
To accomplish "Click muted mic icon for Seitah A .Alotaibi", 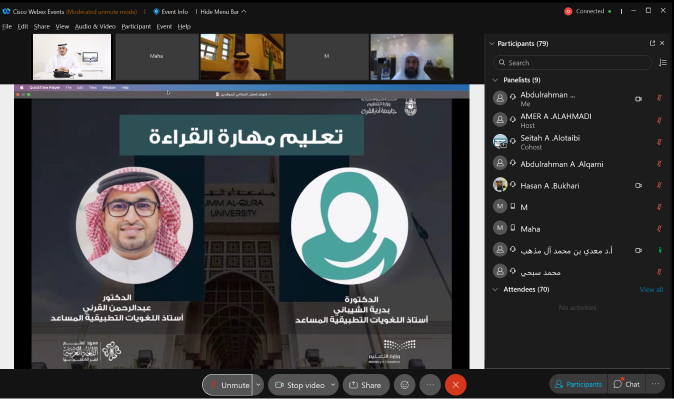I will pyautogui.click(x=659, y=142).
